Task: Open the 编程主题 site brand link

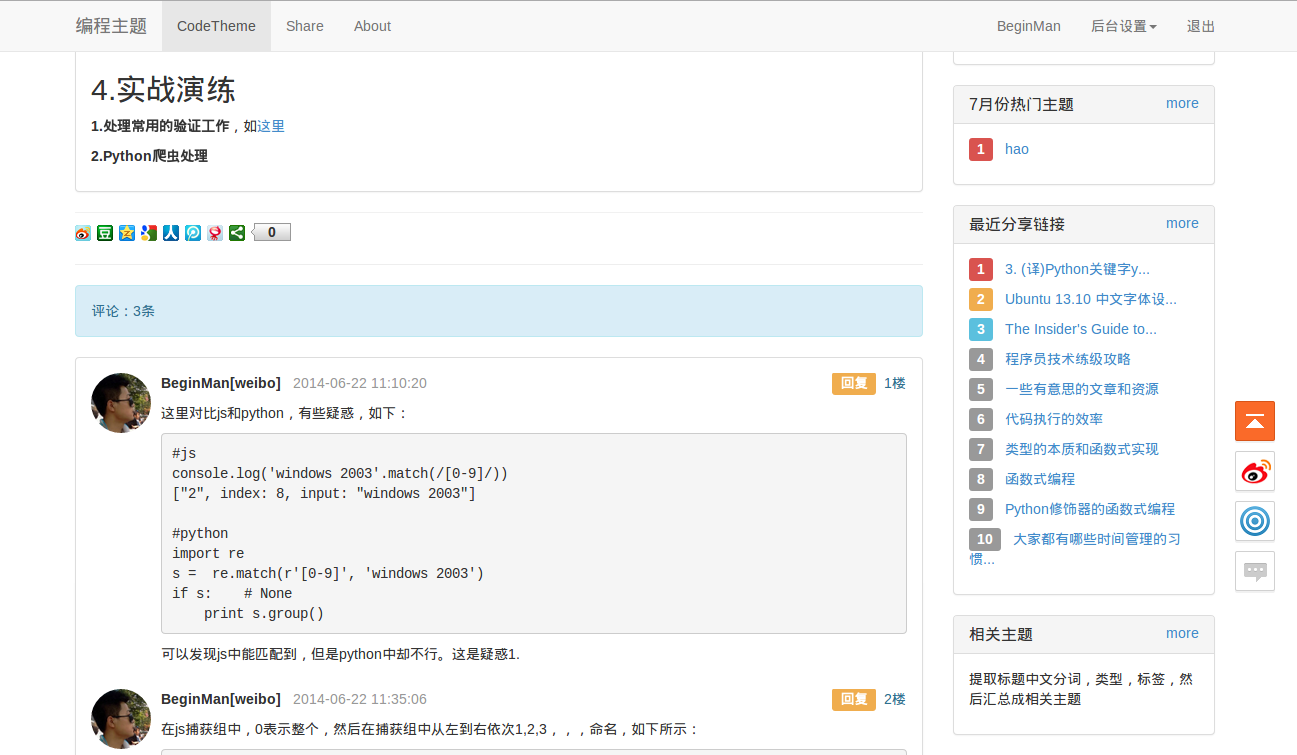Action: (111, 26)
